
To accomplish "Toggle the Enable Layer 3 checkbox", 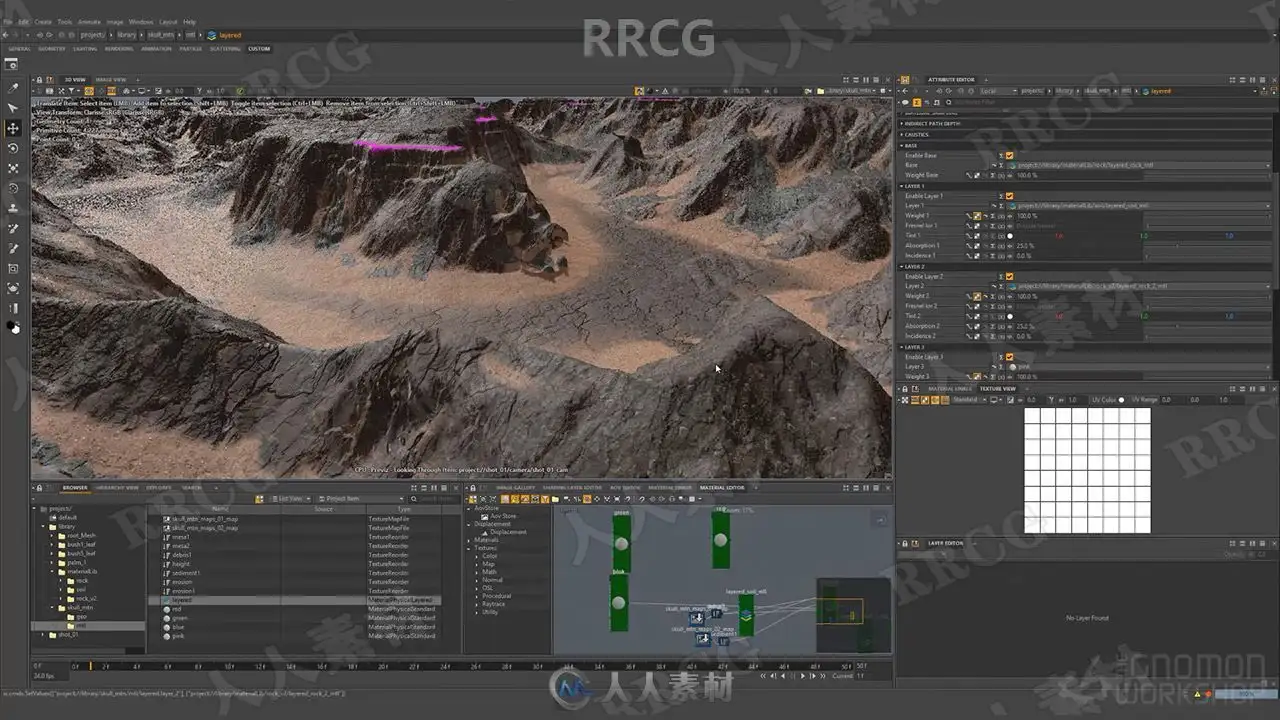I will pyautogui.click(x=1009, y=357).
